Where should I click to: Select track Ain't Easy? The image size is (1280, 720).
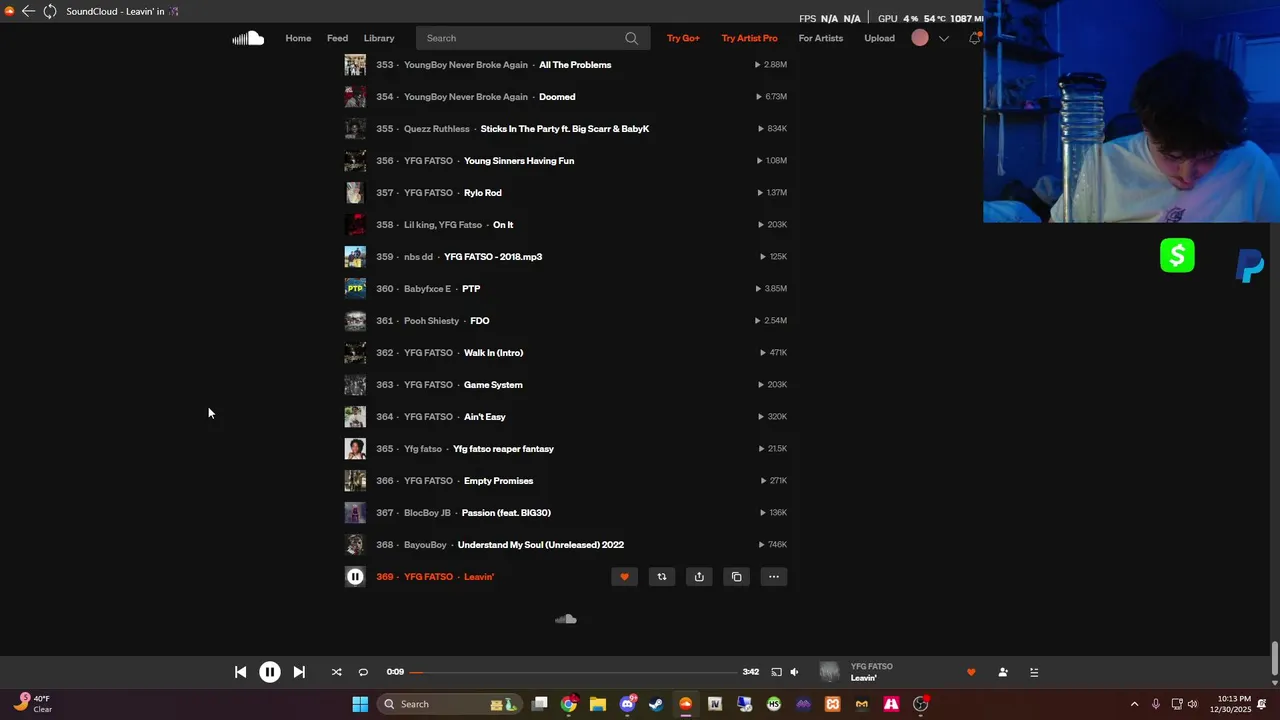pos(485,417)
